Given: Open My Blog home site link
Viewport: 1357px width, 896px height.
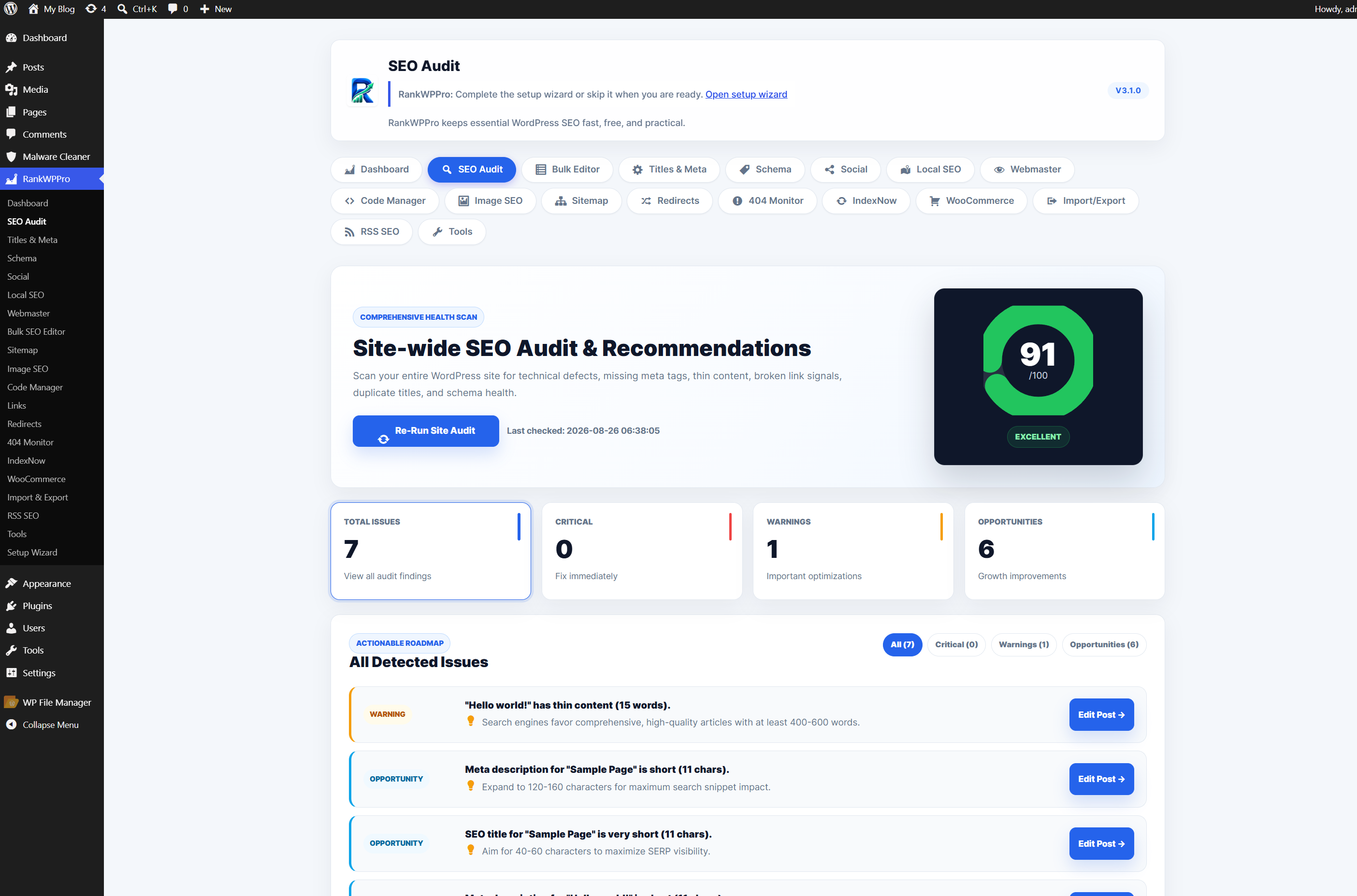Looking at the screenshot, I should (x=51, y=9).
